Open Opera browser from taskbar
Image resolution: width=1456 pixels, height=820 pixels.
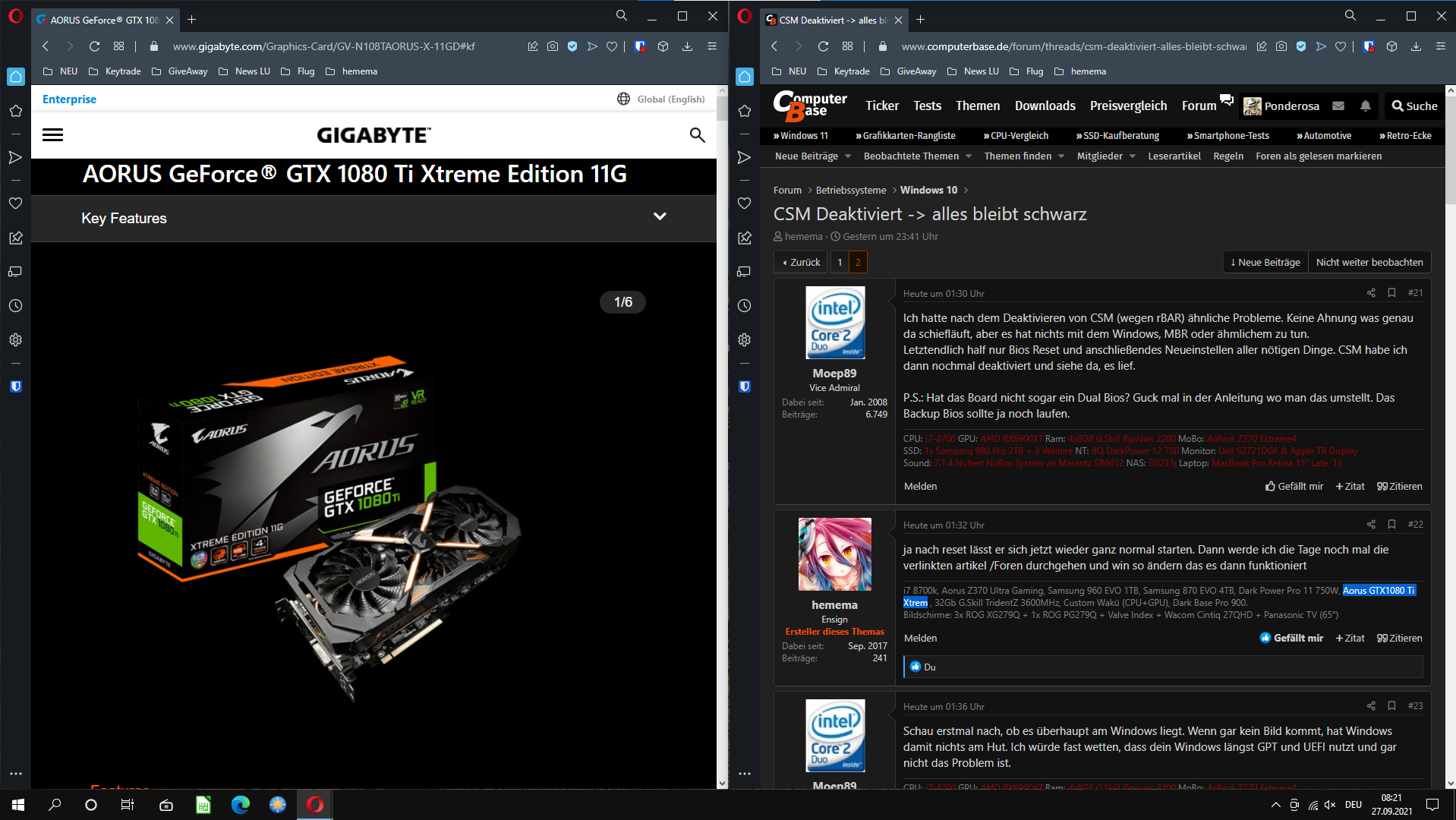point(315,805)
